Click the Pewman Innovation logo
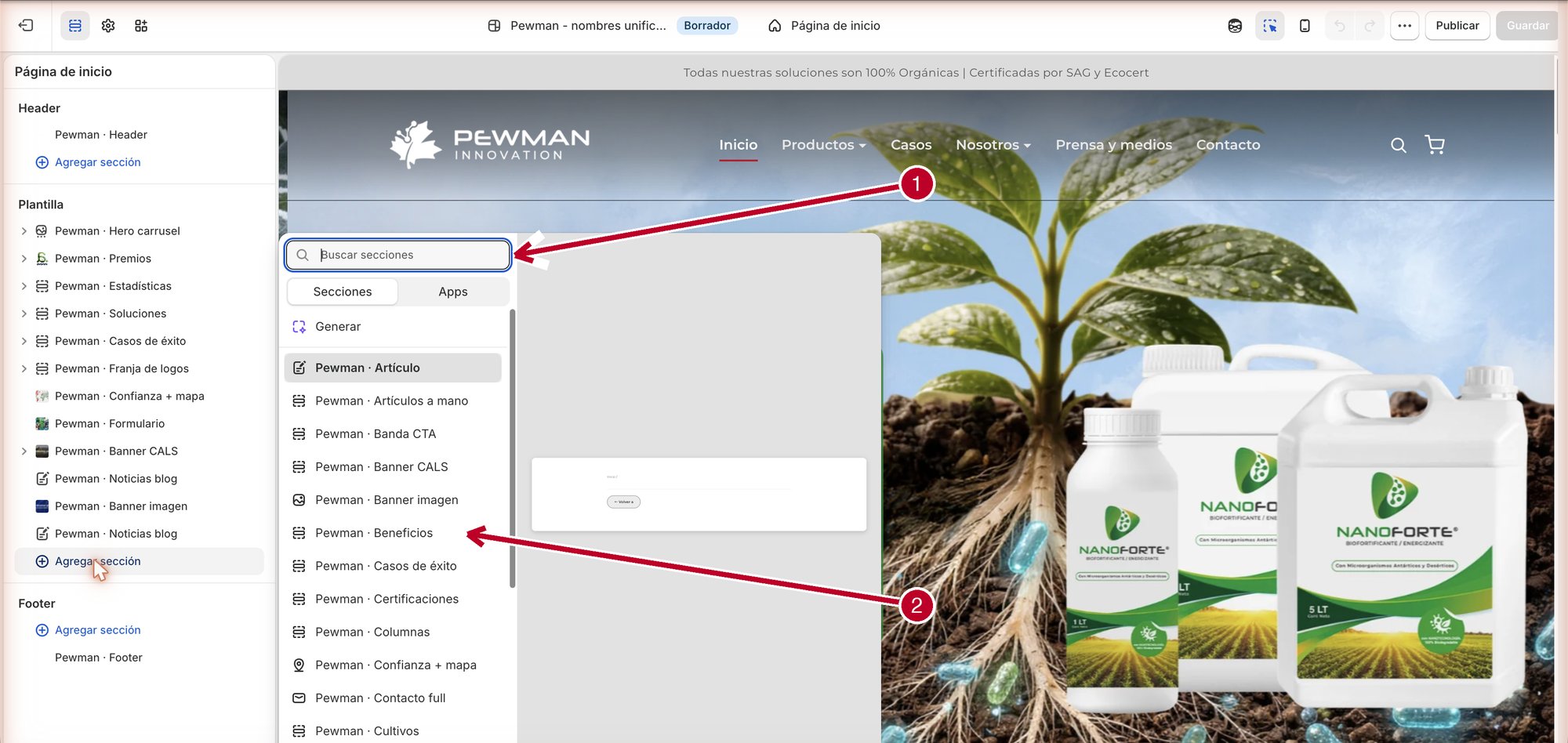The width and height of the screenshot is (1568, 743). click(490, 144)
